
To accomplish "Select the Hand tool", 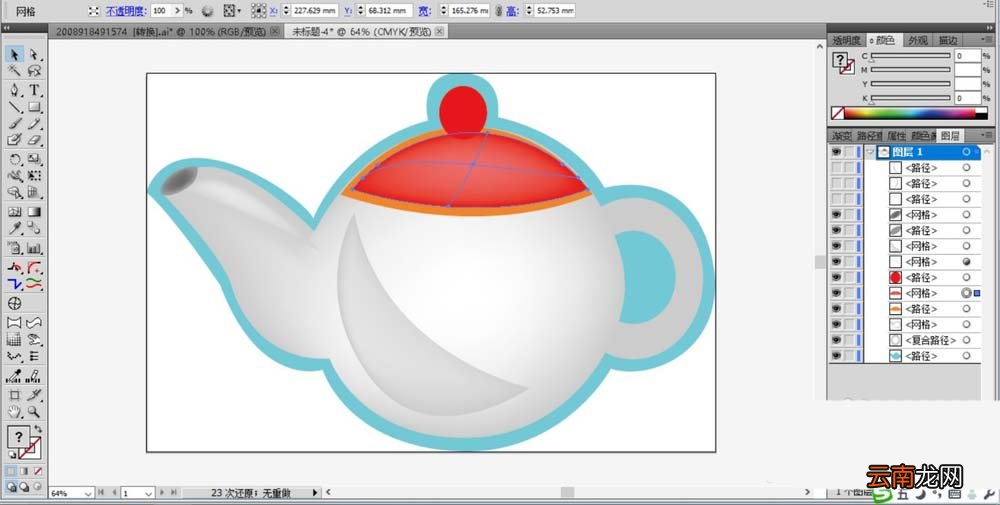I will click(x=14, y=413).
